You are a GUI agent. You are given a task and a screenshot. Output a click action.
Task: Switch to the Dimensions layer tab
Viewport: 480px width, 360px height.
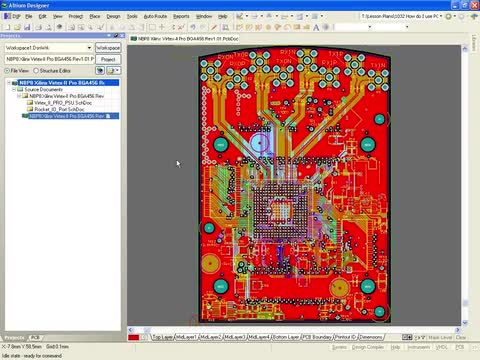tap(371, 337)
